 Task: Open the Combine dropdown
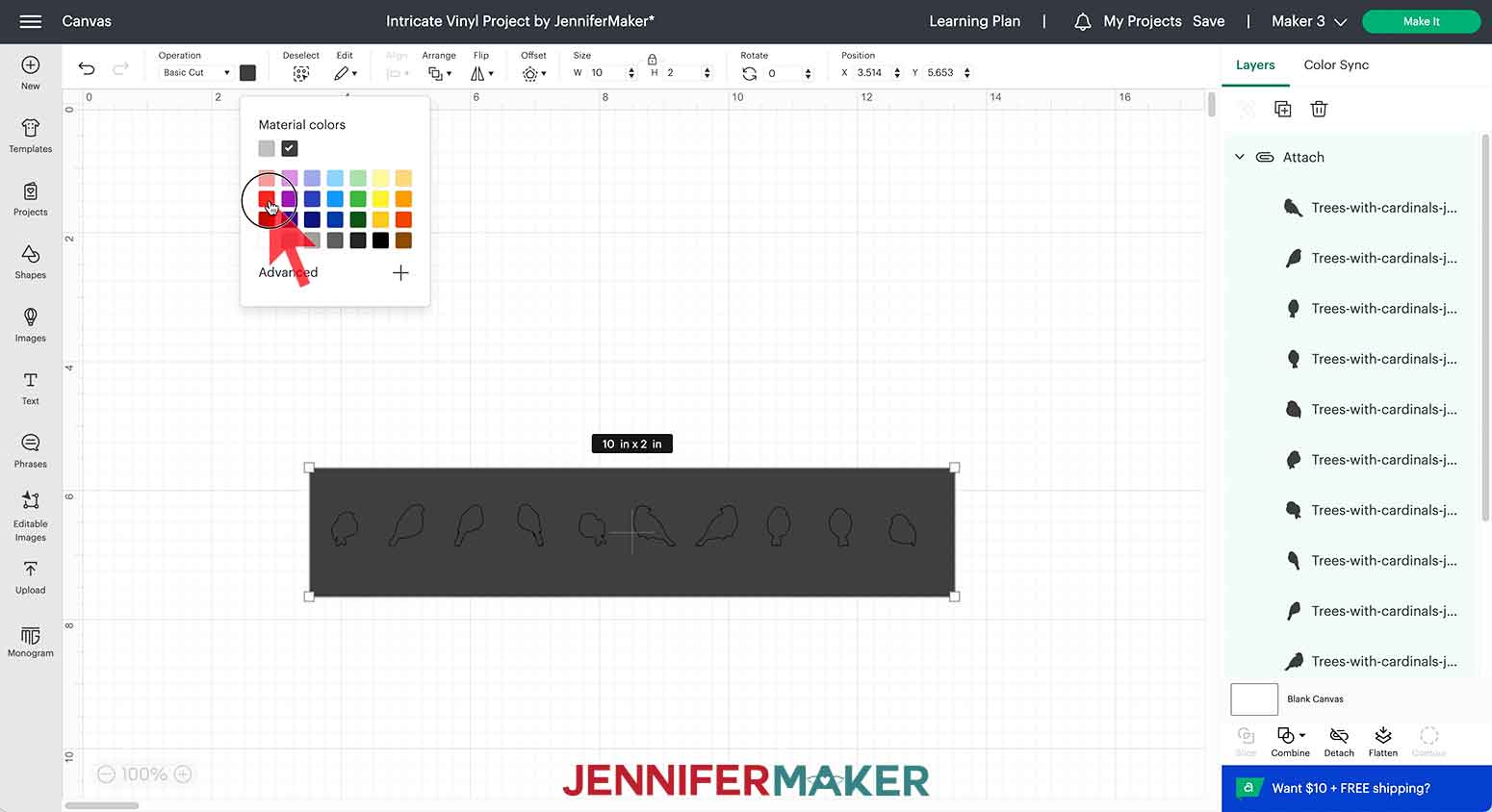(x=1290, y=735)
